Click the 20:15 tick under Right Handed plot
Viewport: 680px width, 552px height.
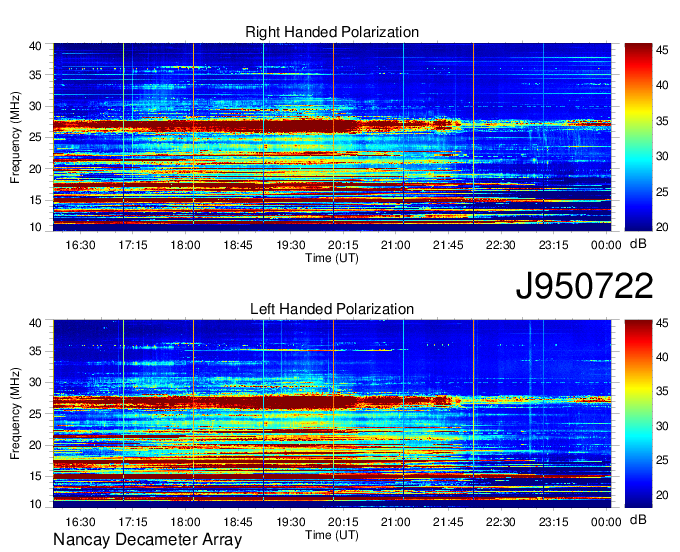(x=343, y=245)
